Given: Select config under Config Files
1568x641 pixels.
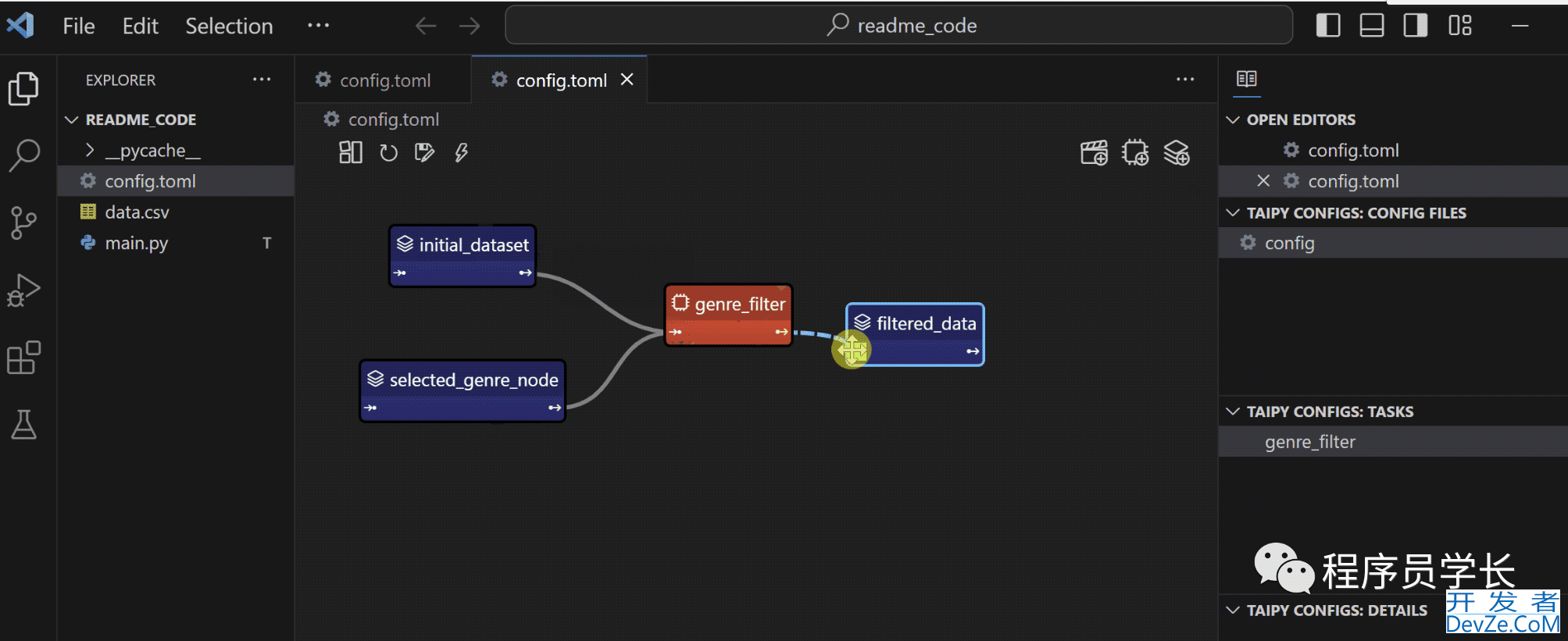Looking at the screenshot, I should [x=1393, y=243].
